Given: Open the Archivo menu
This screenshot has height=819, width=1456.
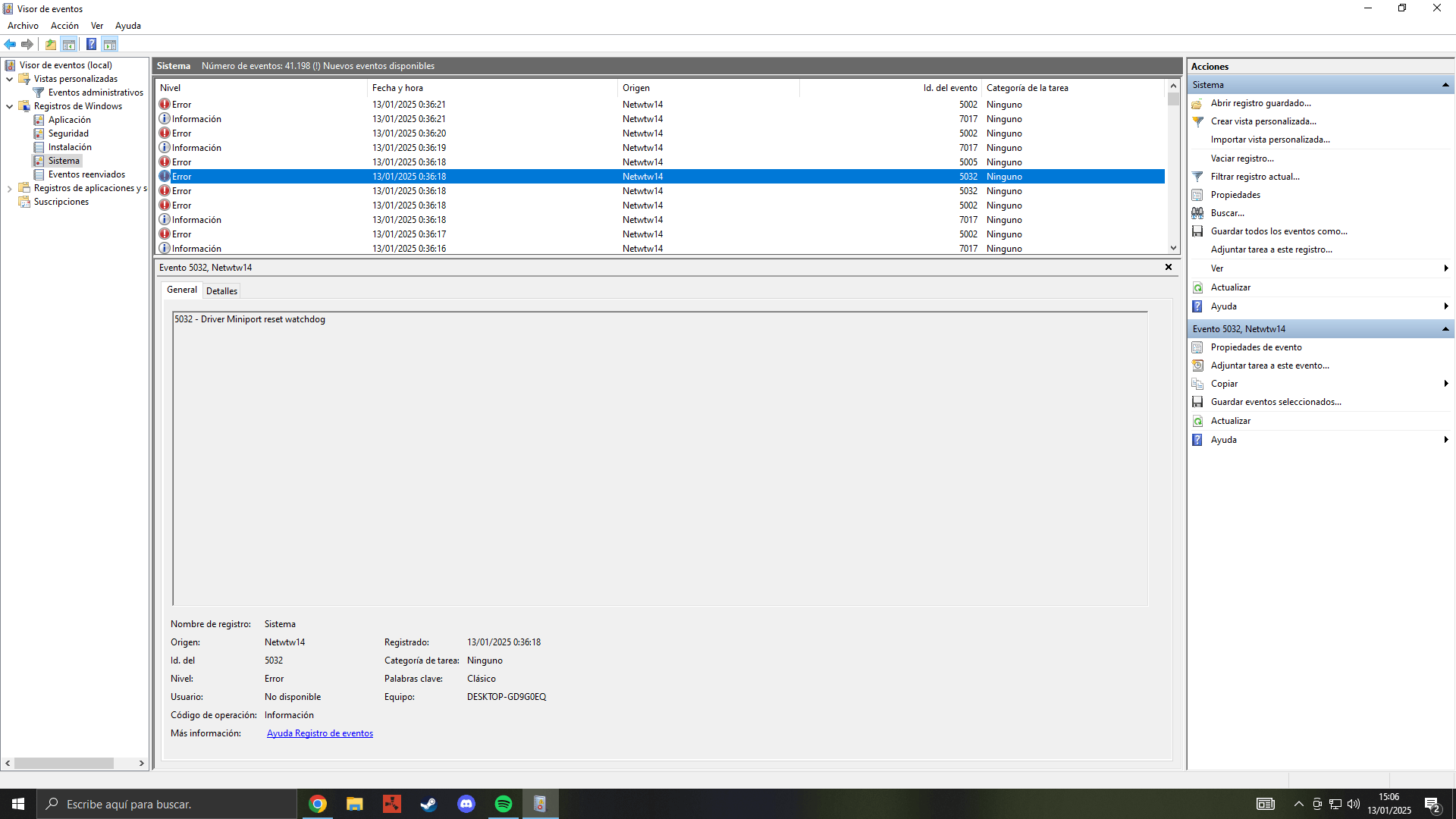Looking at the screenshot, I should [x=23, y=26].
